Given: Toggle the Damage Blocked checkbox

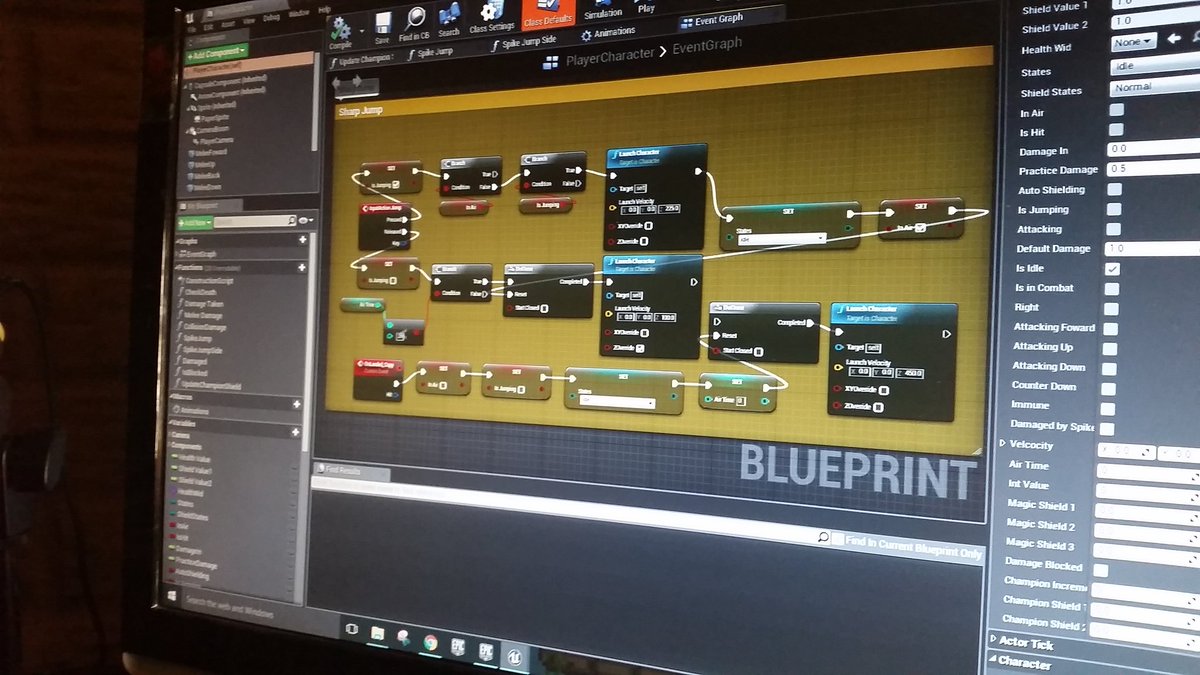Looking at the screenshot, I should 1101,568.
